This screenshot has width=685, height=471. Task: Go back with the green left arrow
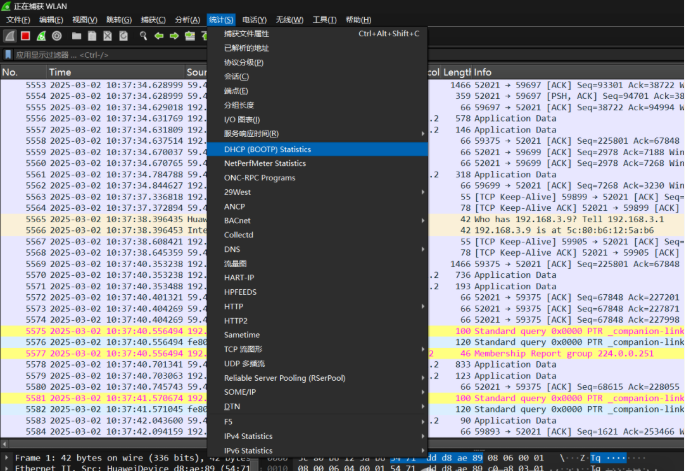tap(159, 36)
